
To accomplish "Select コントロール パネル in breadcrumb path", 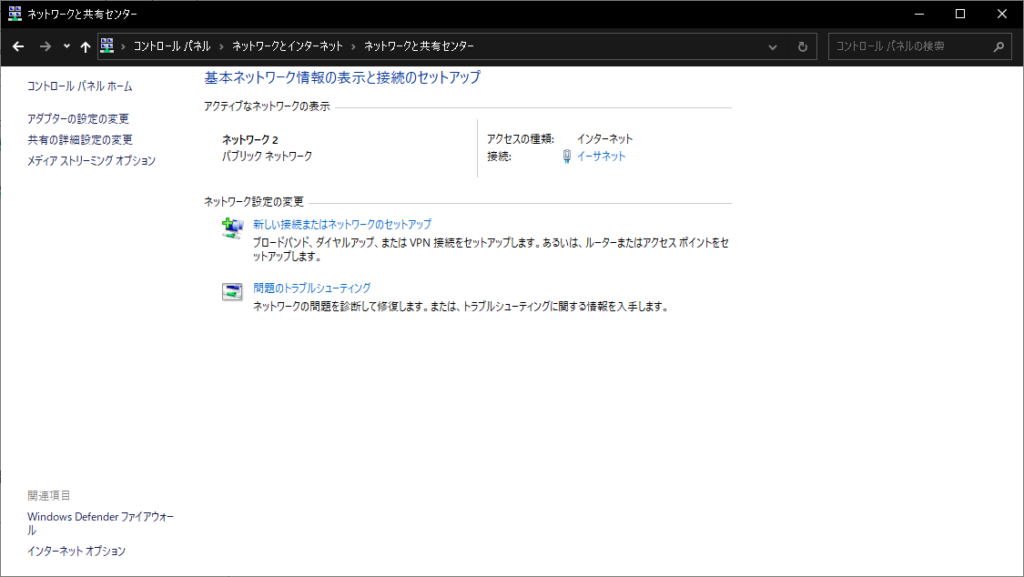I will click(172, 47).
